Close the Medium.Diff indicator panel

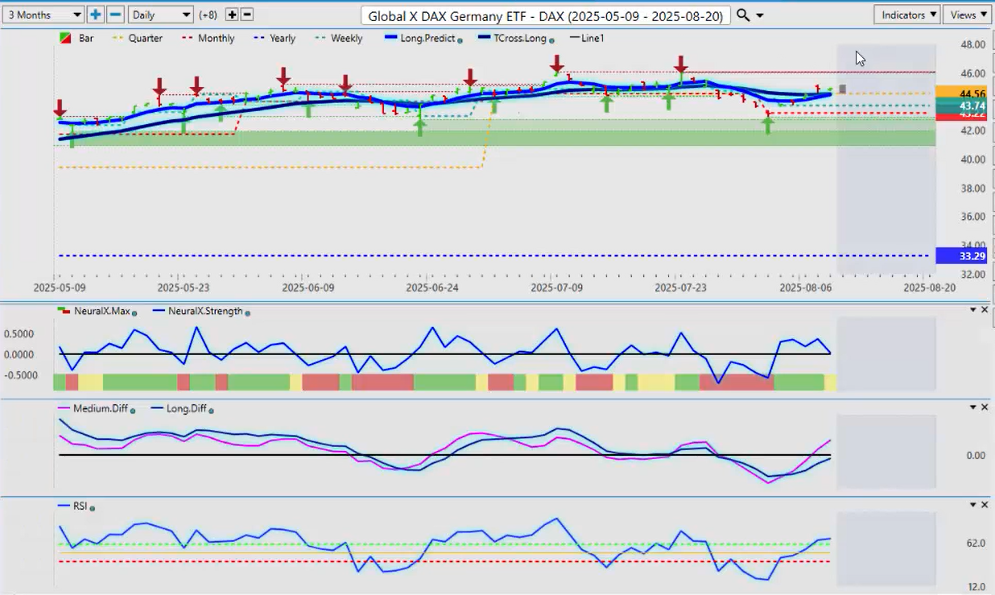[984, 408]
